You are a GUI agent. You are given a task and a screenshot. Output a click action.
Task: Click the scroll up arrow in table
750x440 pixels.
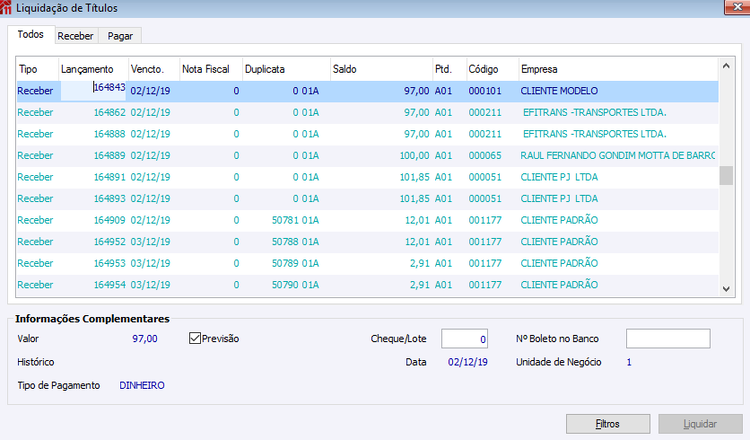click(726, 66)
